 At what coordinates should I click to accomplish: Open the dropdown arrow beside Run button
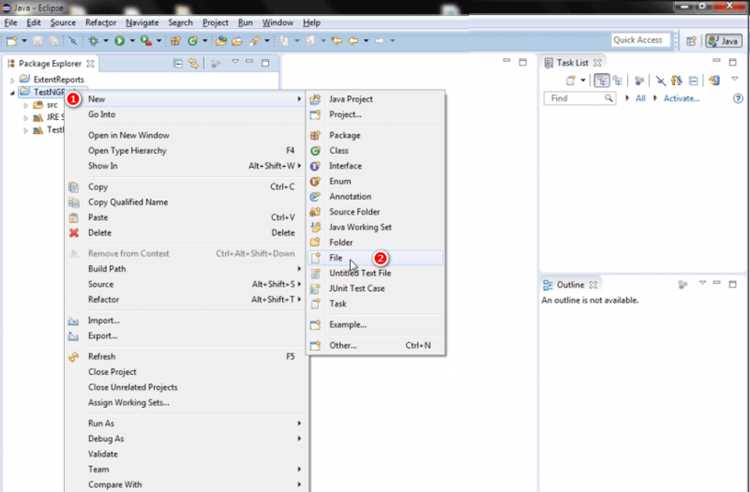(132, 41)
